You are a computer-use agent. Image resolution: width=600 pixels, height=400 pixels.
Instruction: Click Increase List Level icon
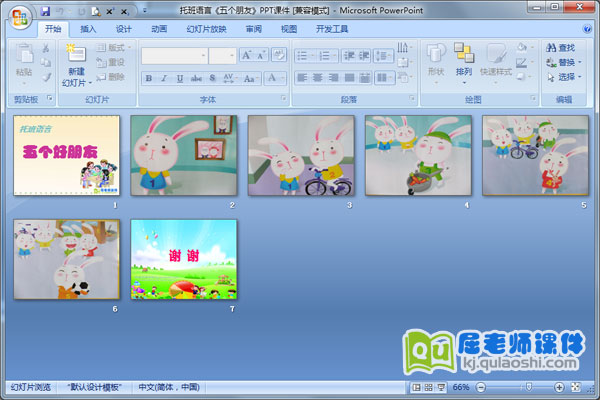coord(364,56)
